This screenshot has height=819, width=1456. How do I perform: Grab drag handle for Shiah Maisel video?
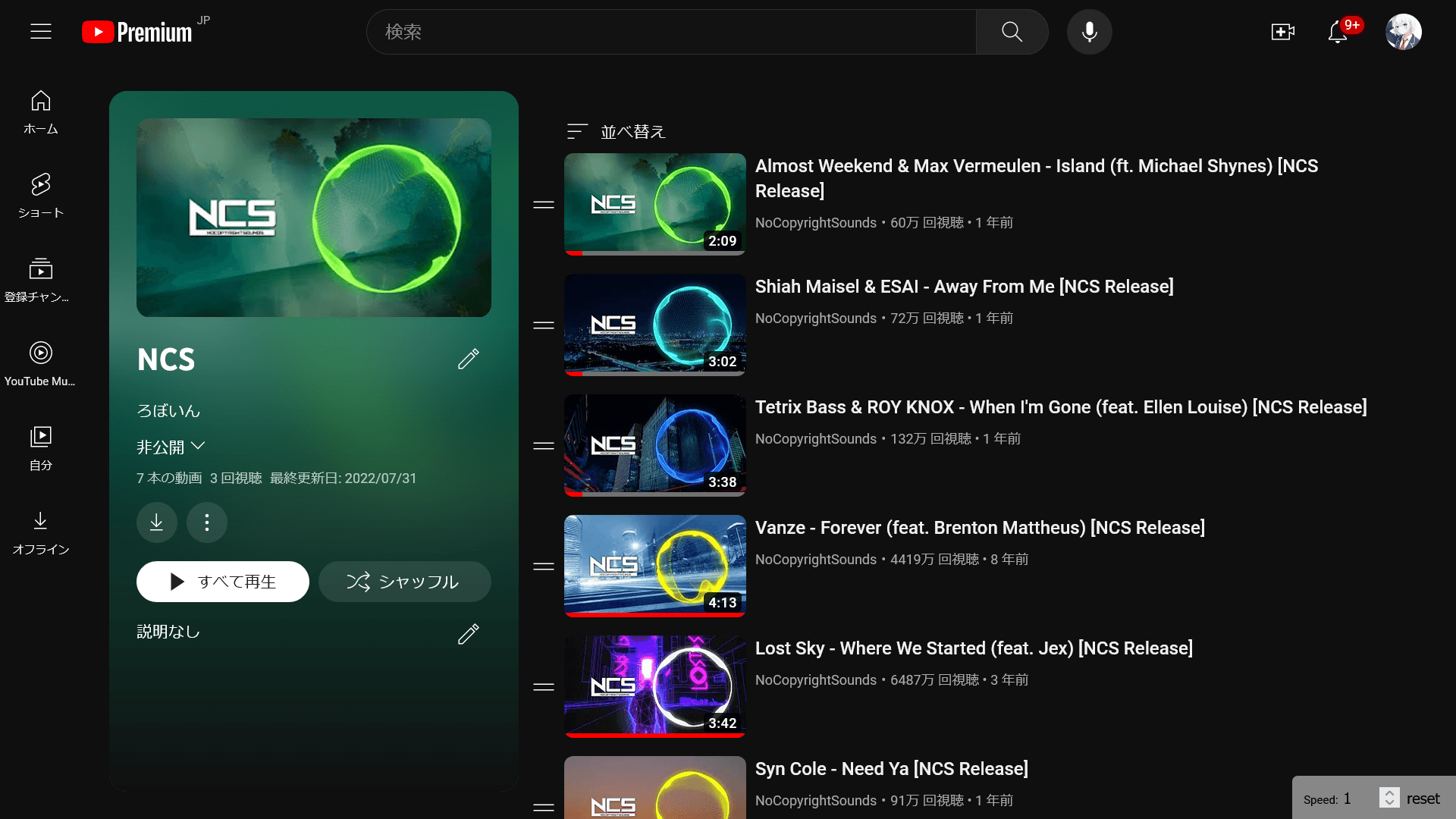[x=544, y=325]
